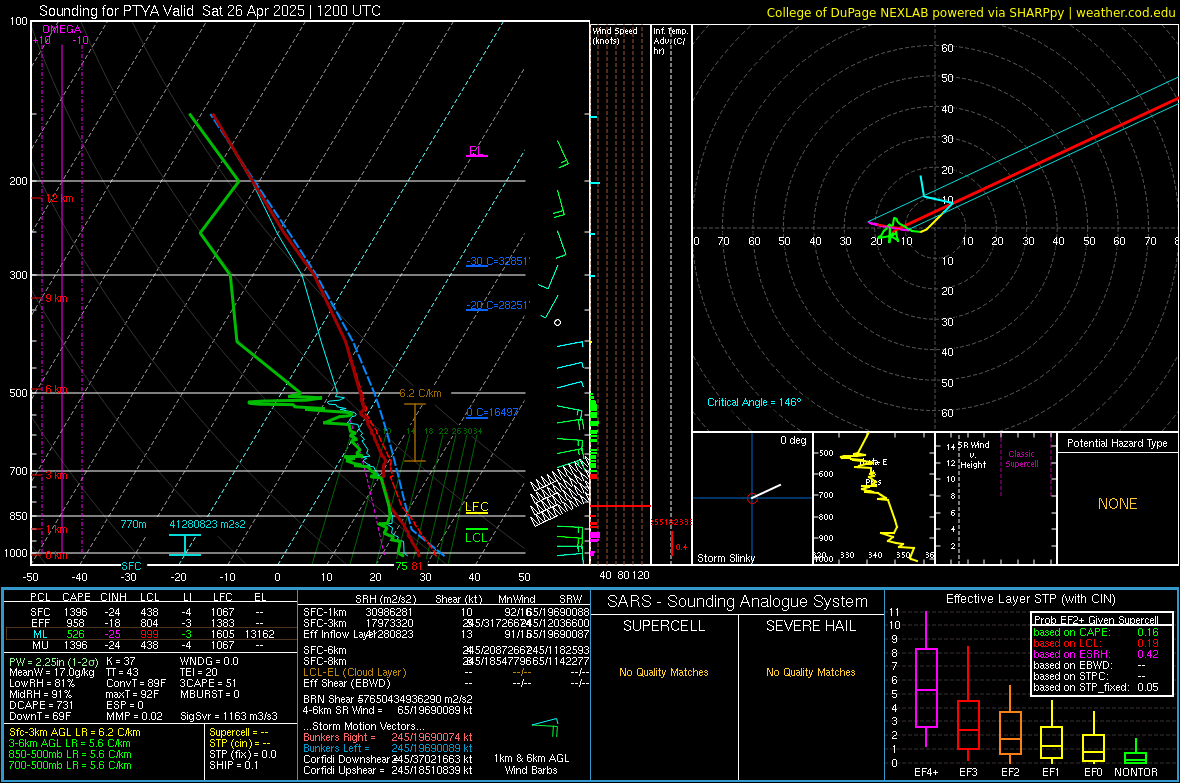Select the MU parcel row

coord(150,645)
